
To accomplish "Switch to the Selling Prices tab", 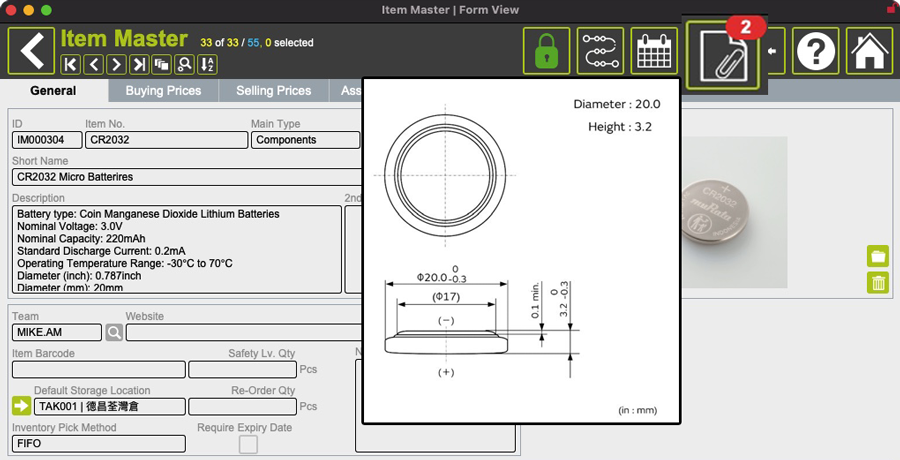I will 273,91.
